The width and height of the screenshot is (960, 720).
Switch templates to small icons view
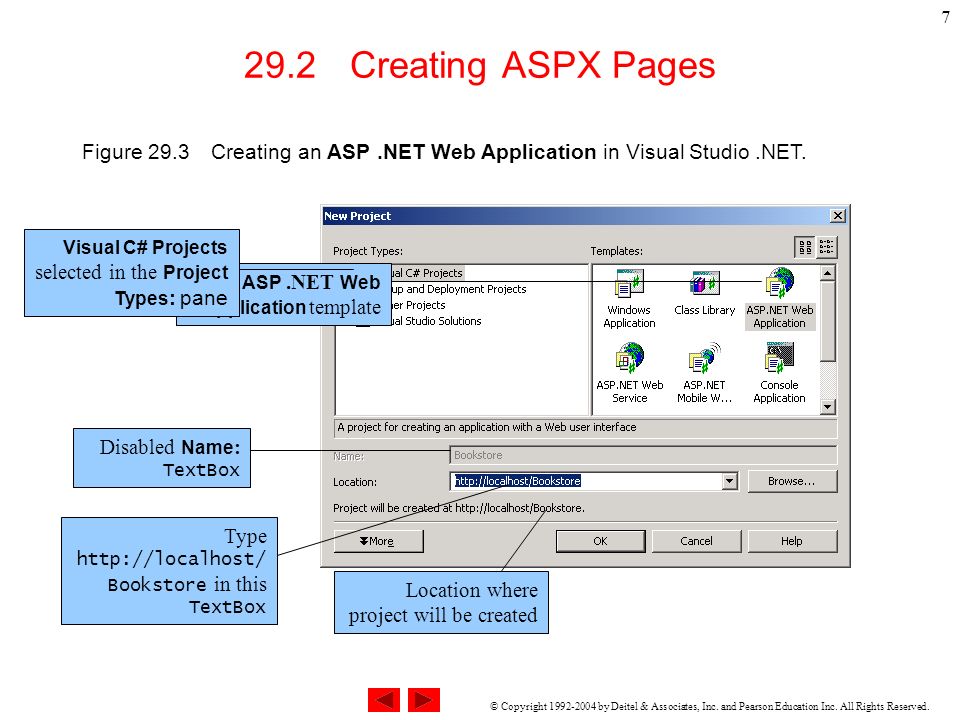coord(826,247)
